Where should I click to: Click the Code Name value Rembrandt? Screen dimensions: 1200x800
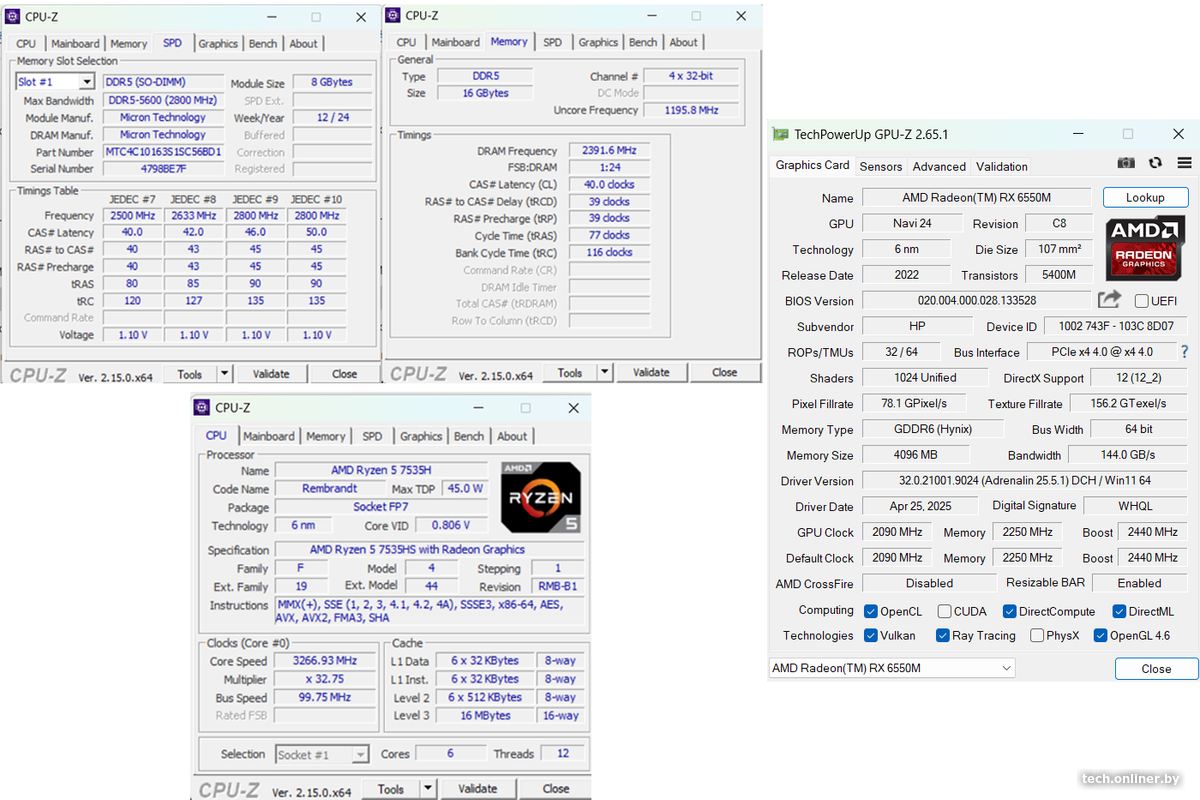click(x=329, y=489)
